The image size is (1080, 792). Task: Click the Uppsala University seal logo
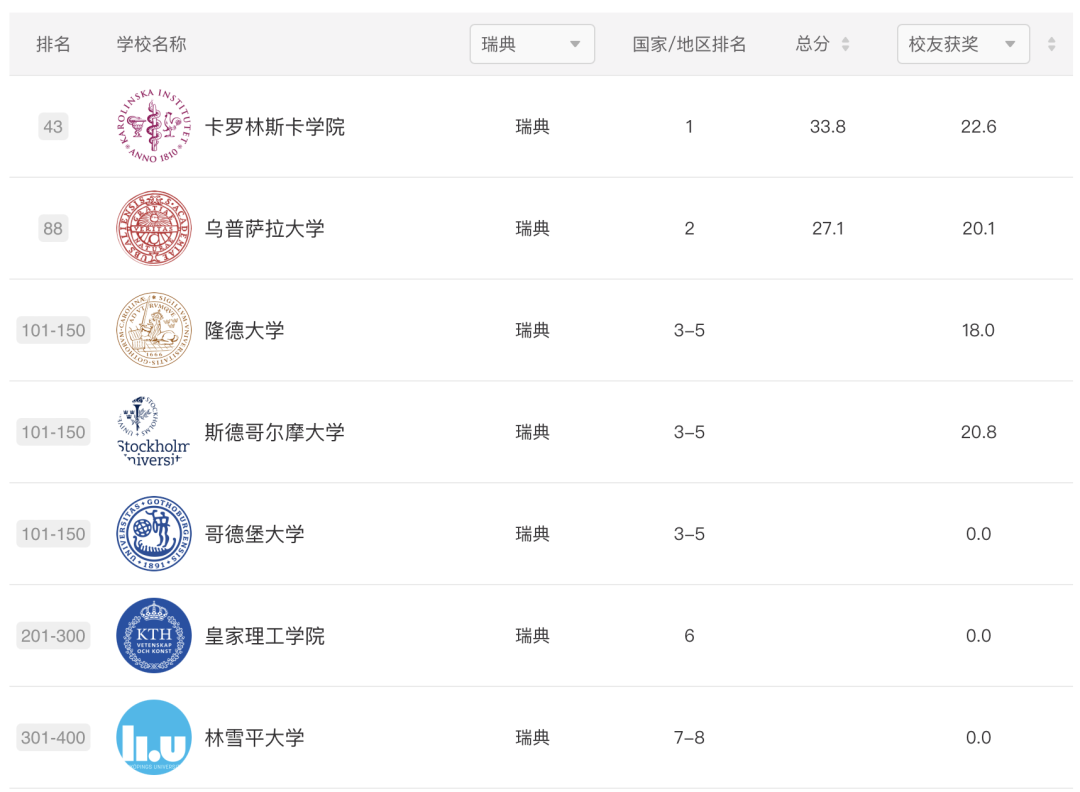[x=154, y=228]
